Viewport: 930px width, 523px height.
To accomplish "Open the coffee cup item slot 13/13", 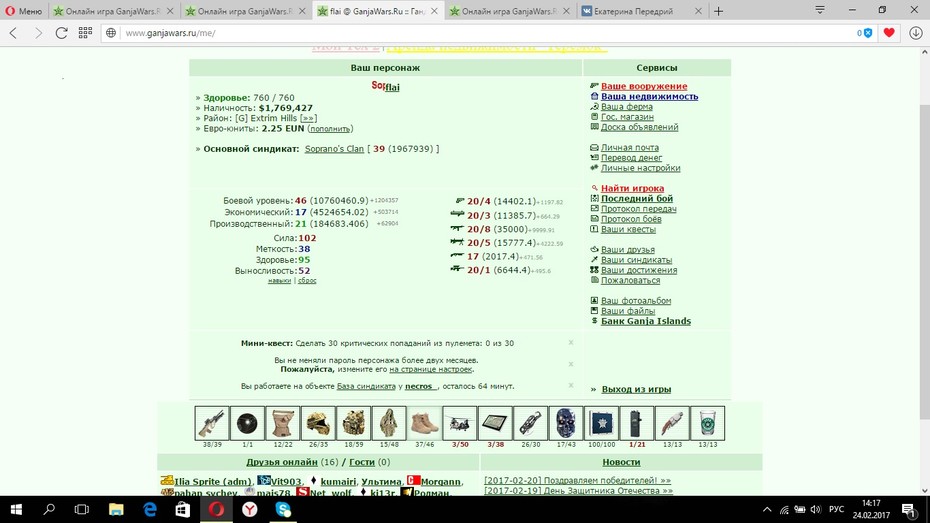I will pos(708,423).
